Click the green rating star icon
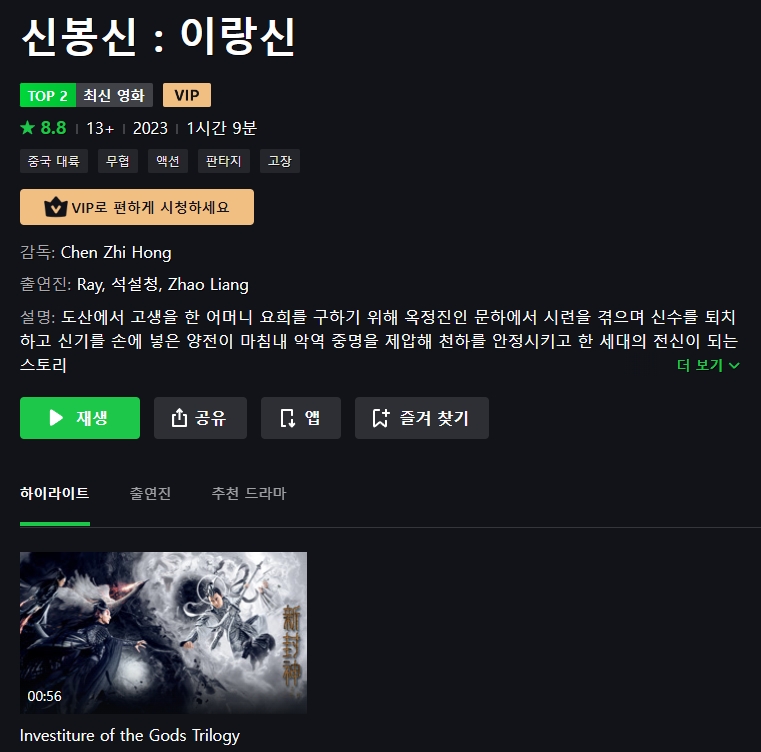 [28, 128]
